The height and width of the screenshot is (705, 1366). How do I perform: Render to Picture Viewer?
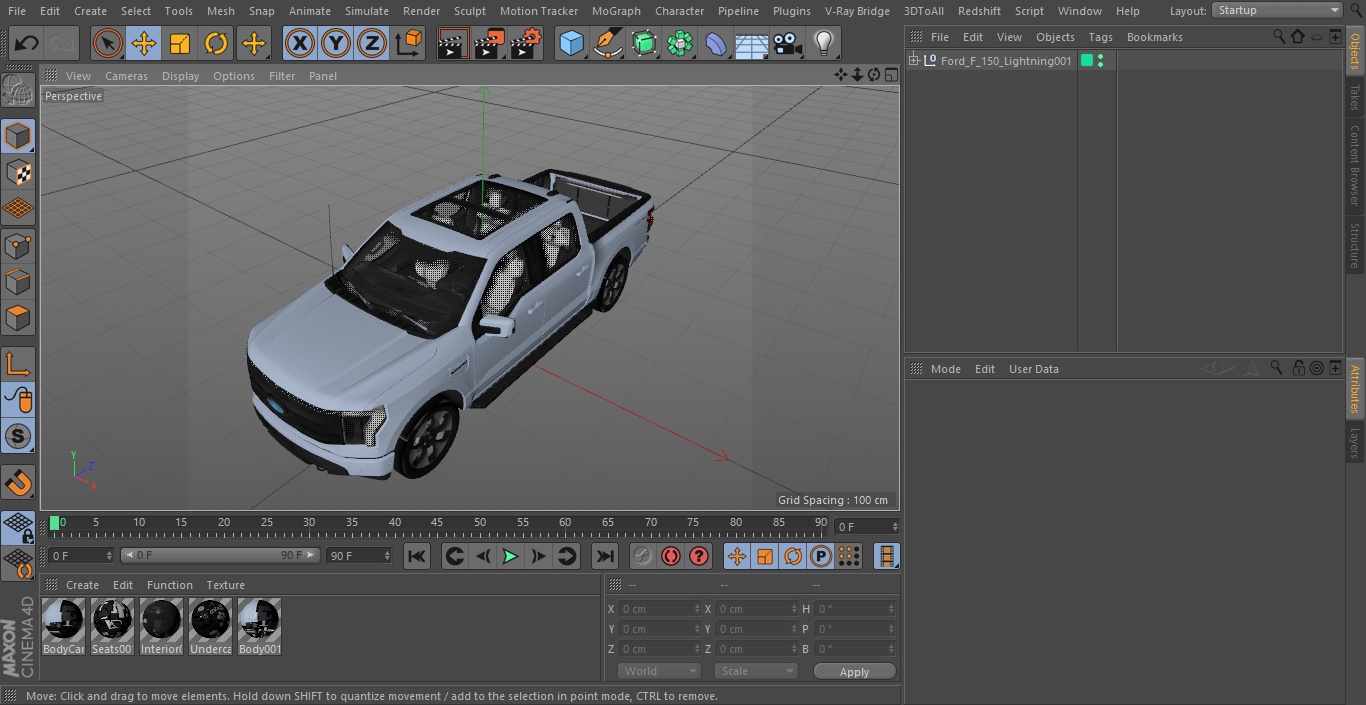(x=489, y=43)
